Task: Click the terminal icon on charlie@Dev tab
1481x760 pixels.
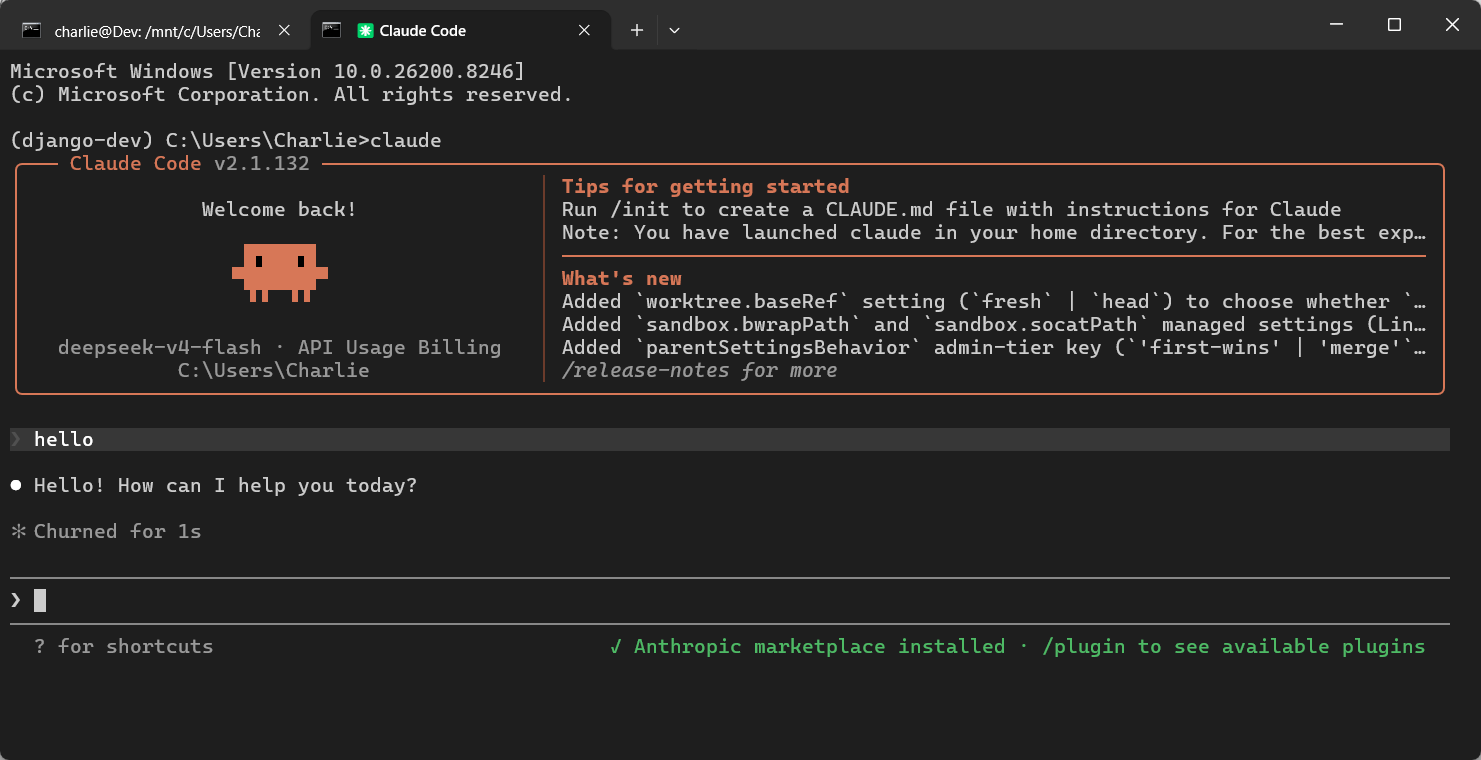Action: (32, 31)
